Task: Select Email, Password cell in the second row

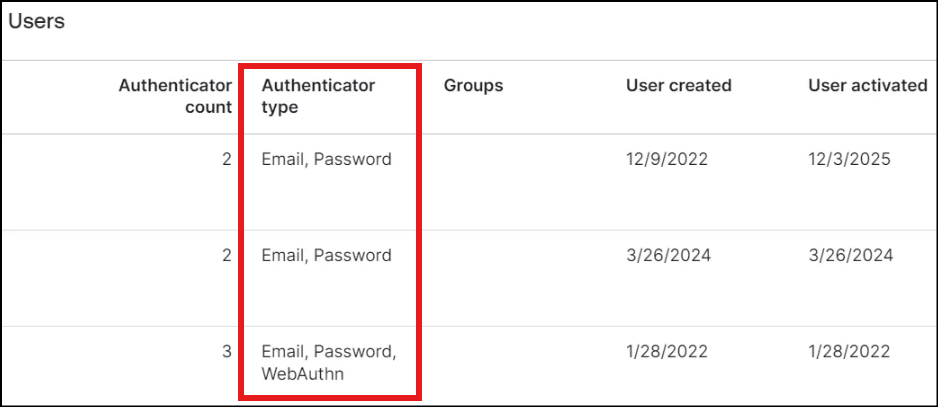Action: coord(326,255)
